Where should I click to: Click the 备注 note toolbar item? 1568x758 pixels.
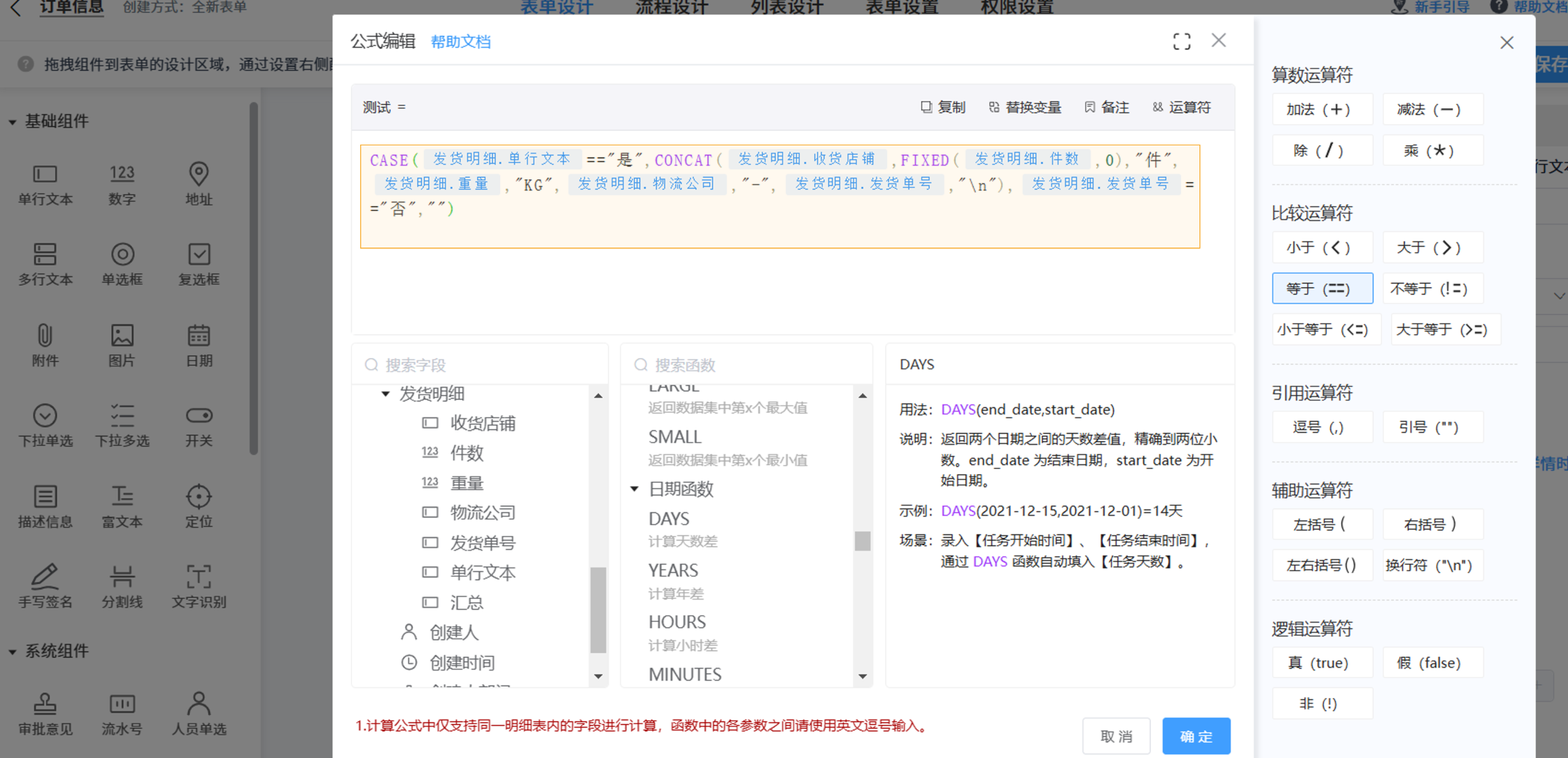[x=1106, y=107]
